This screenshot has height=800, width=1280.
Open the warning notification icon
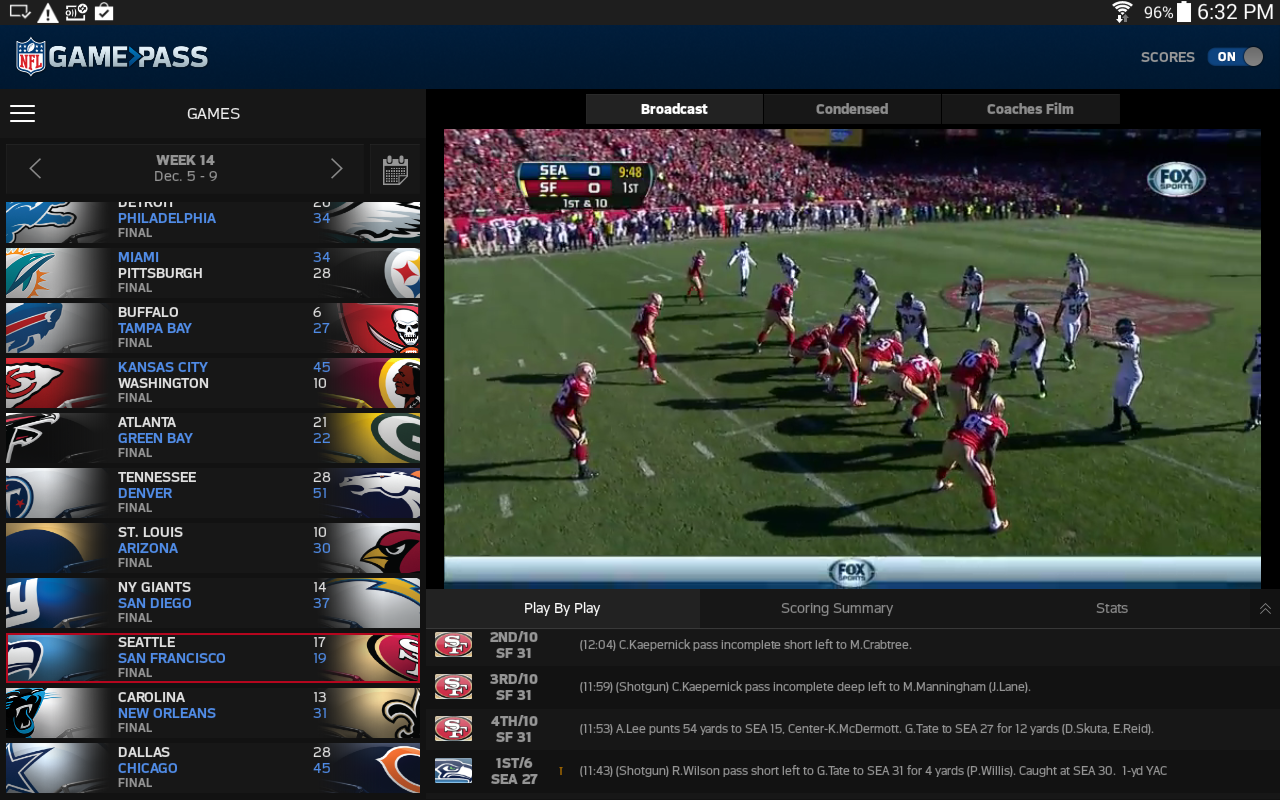point(47,13)
